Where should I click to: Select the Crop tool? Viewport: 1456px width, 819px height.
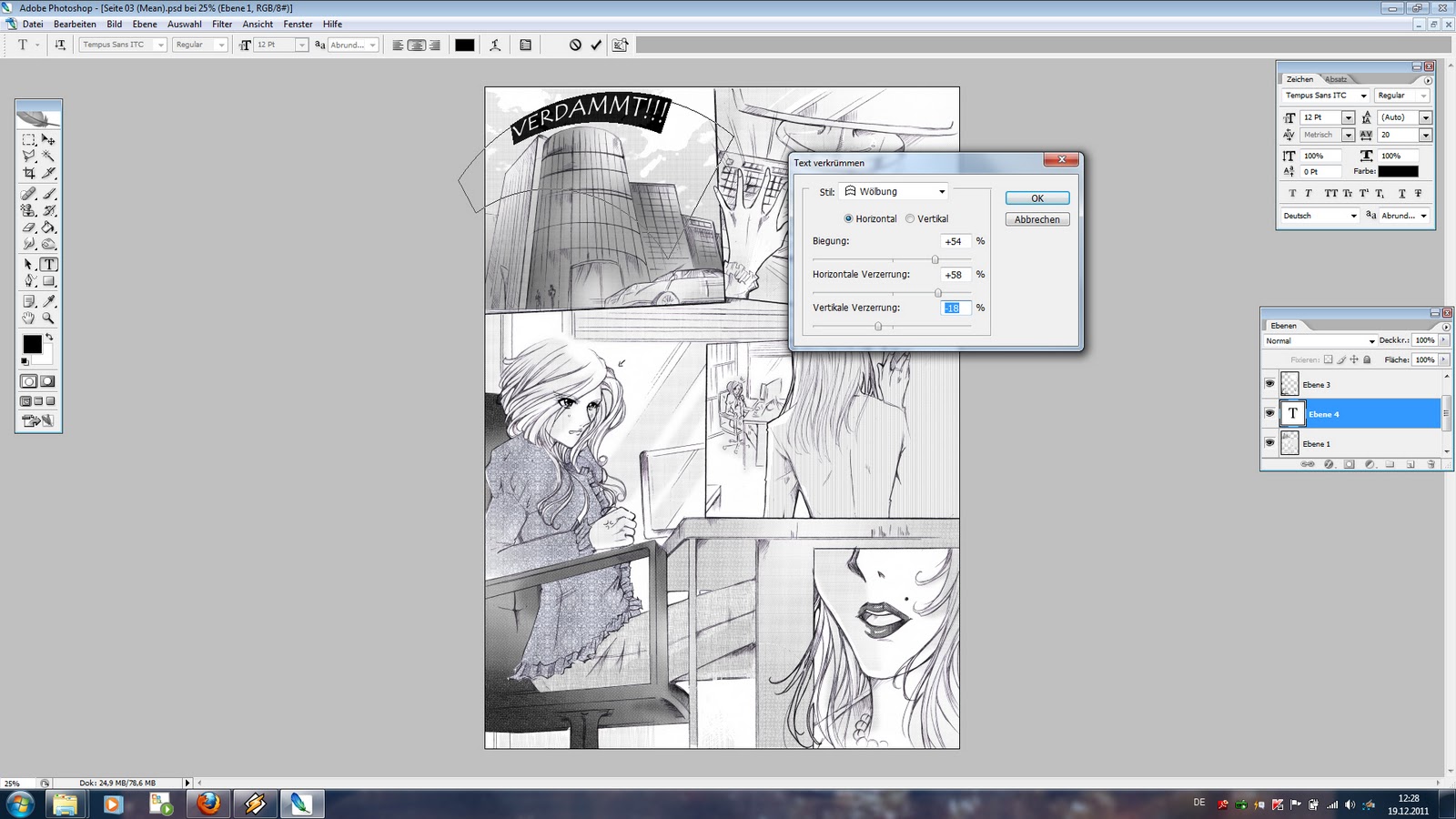29,172
